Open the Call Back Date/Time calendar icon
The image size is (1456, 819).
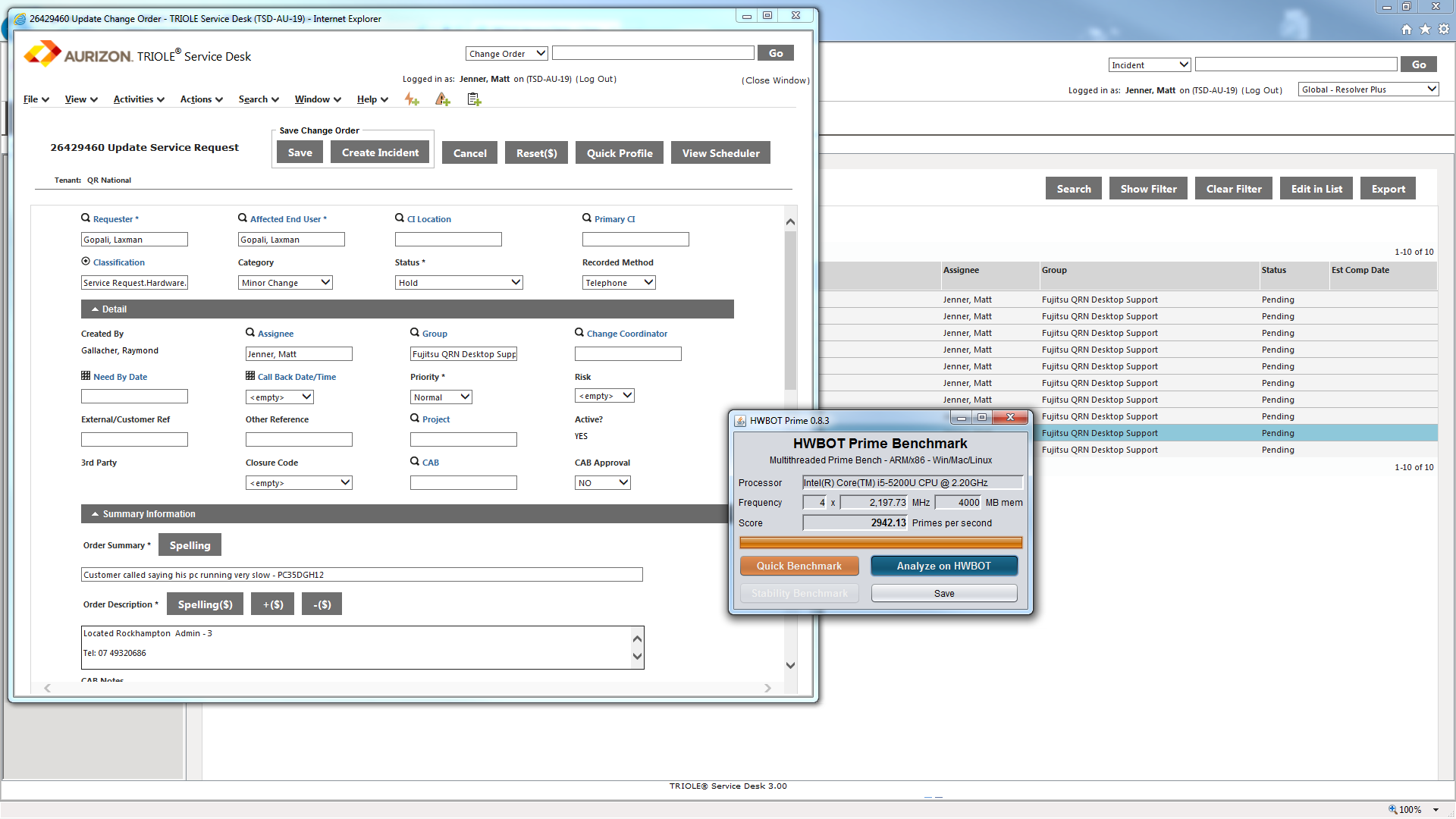pos(250,376)
